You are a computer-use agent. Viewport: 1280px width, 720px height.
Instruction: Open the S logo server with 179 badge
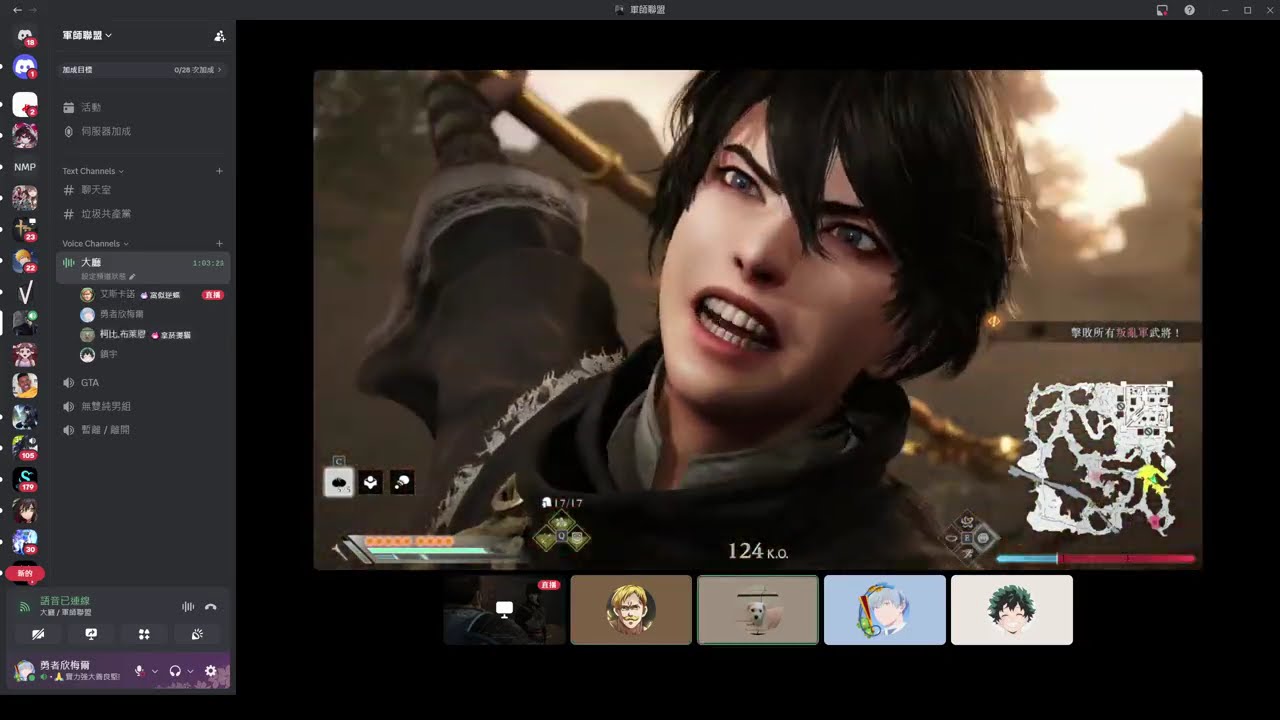coord(25,479)
